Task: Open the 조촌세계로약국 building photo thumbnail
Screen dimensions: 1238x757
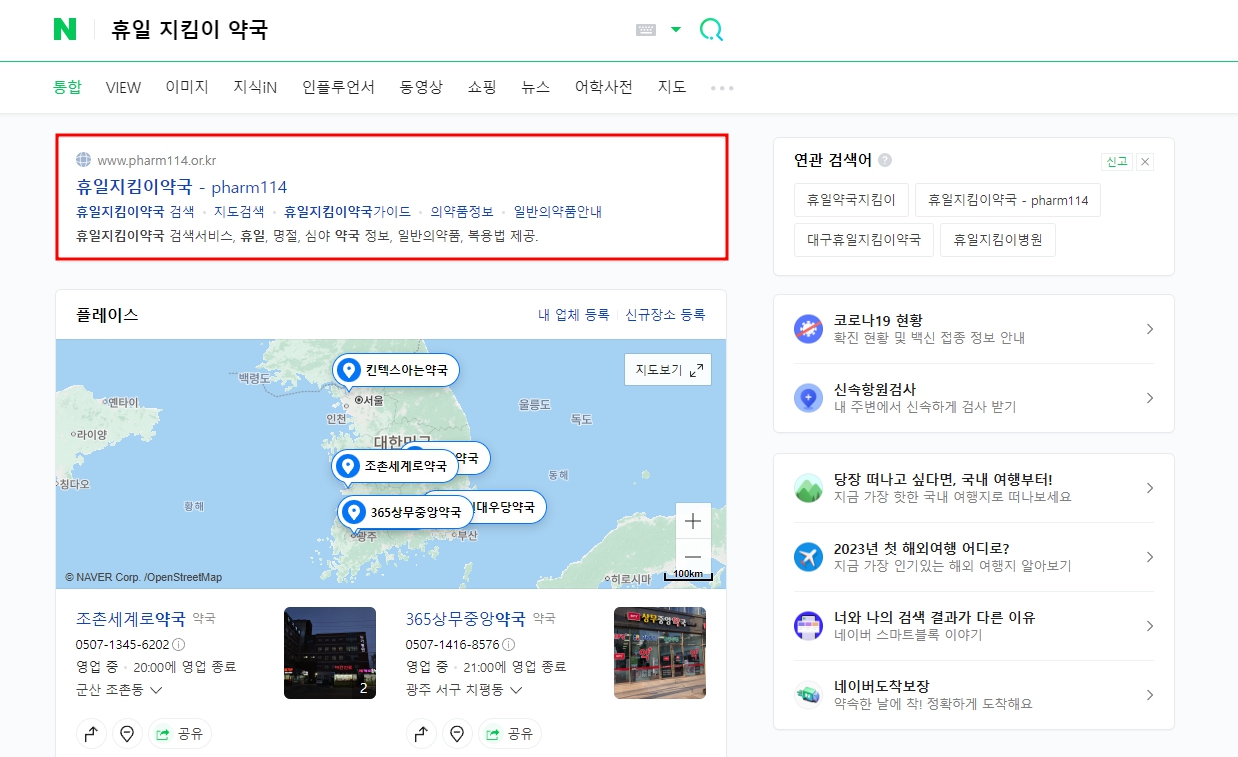Action: [x=330, y=653]
